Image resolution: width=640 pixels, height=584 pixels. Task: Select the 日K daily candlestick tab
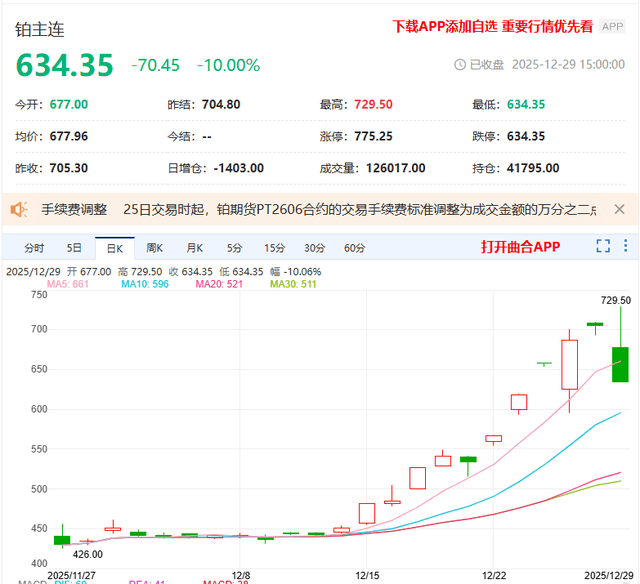tap(113, 248)
